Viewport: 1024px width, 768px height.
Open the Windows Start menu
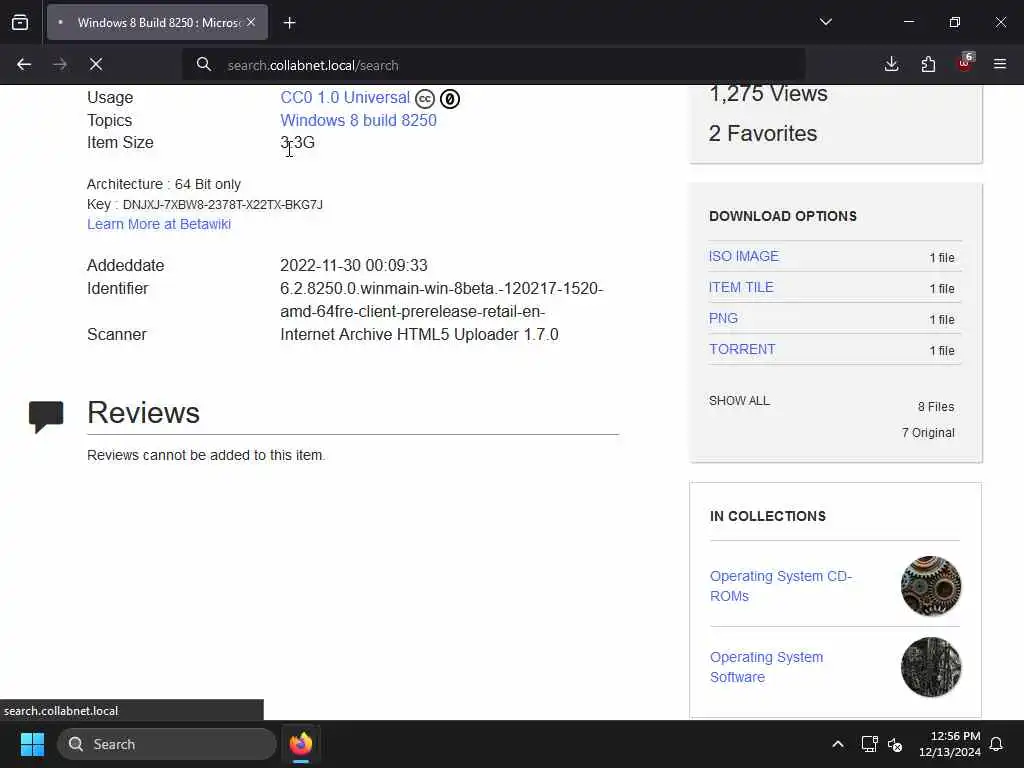click(32, 744)
